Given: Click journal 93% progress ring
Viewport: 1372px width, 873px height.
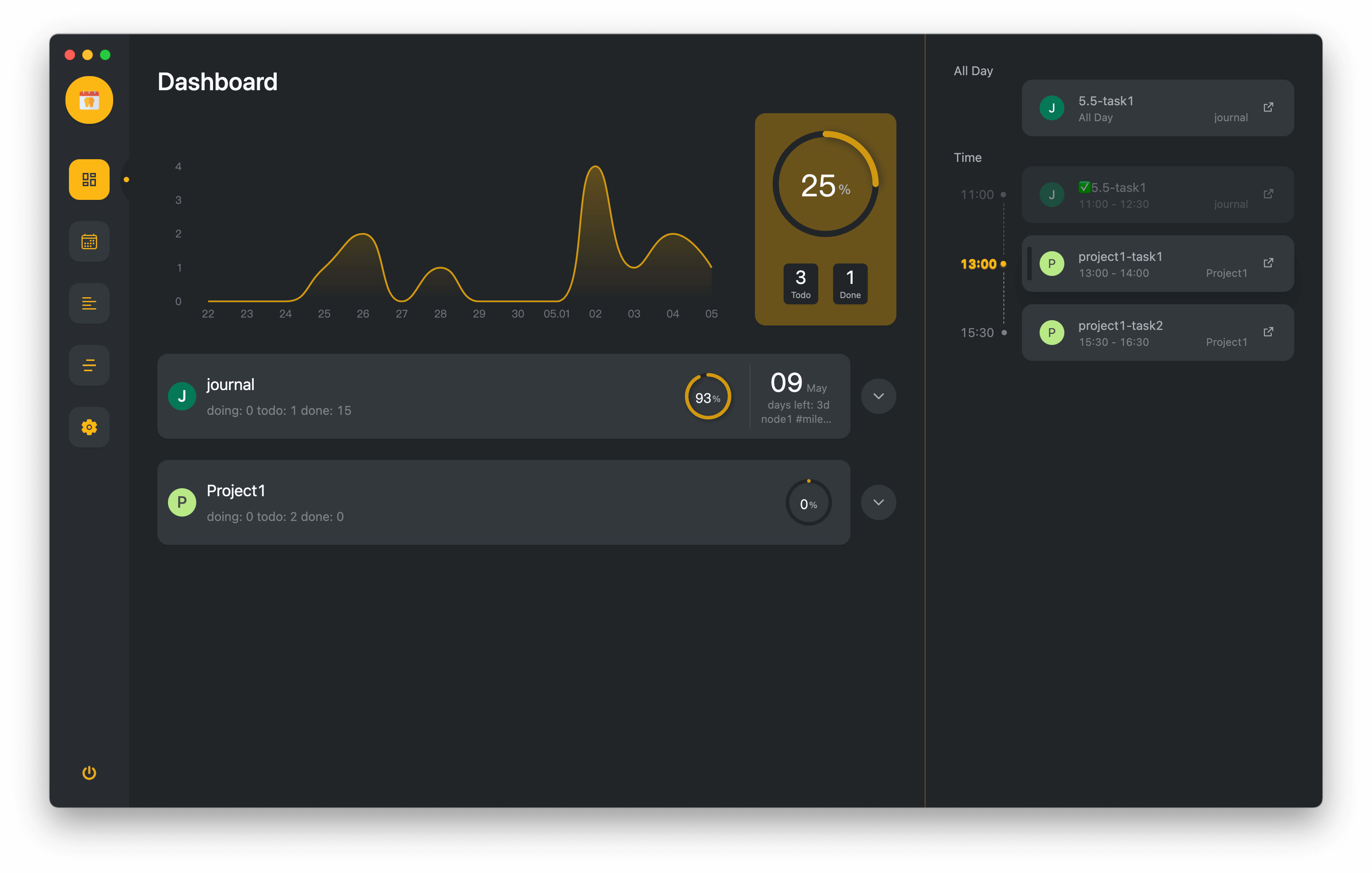Looking at the screenshot, I should 708,397.
